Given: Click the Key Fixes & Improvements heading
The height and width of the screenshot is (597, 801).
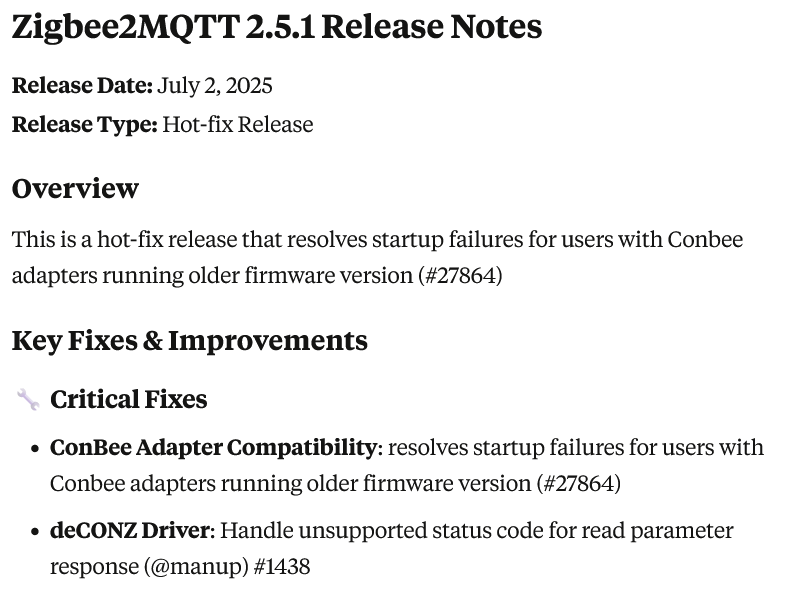Looking at the screenshot, I should coord(189,341).
